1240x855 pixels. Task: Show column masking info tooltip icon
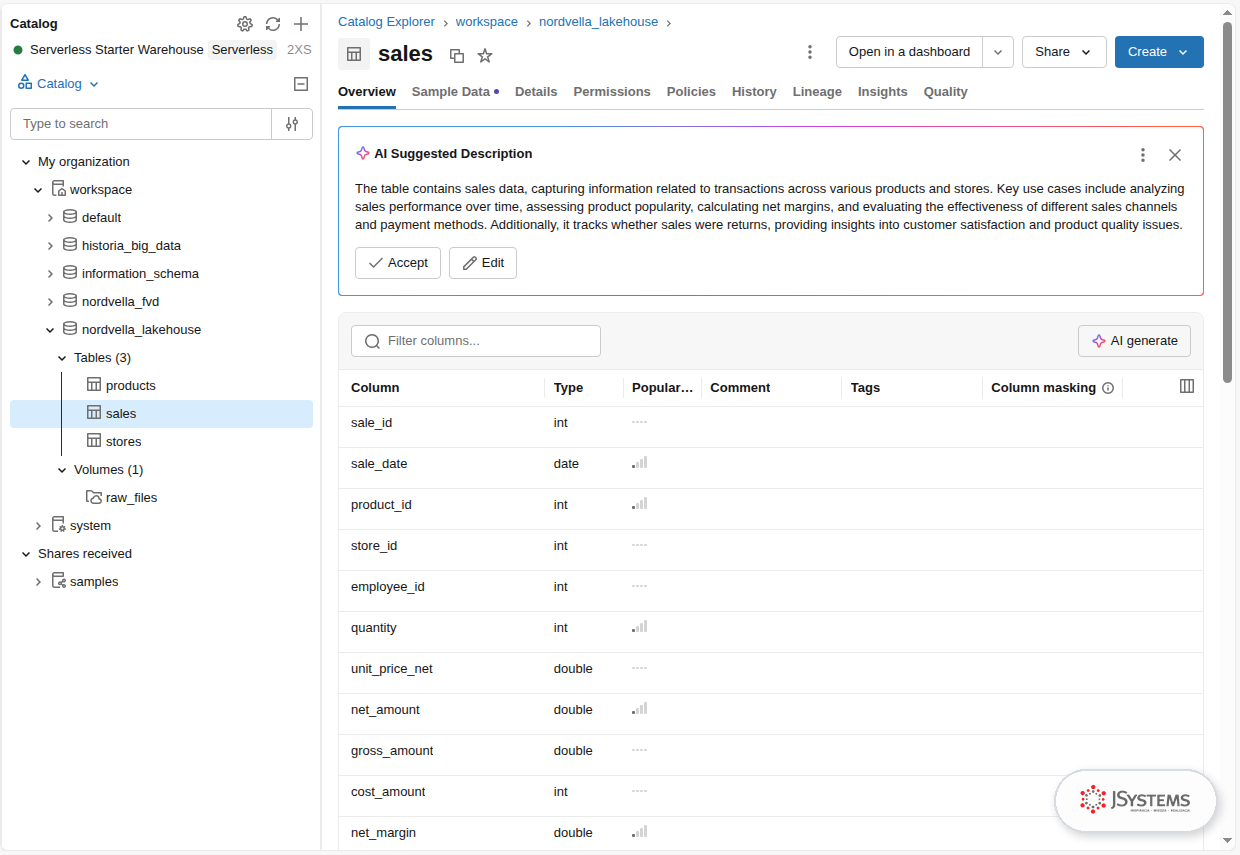[x=1108, y=388]
